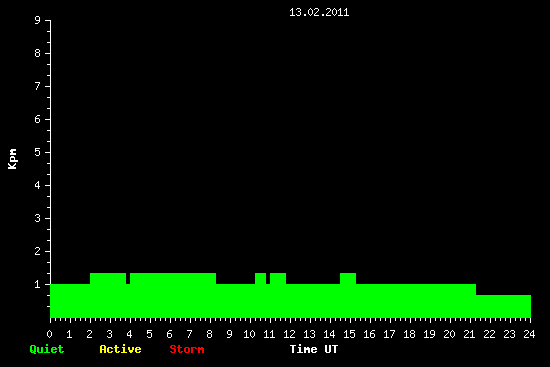
Task: Select hour 0 on the time axis
Action: 49,334
